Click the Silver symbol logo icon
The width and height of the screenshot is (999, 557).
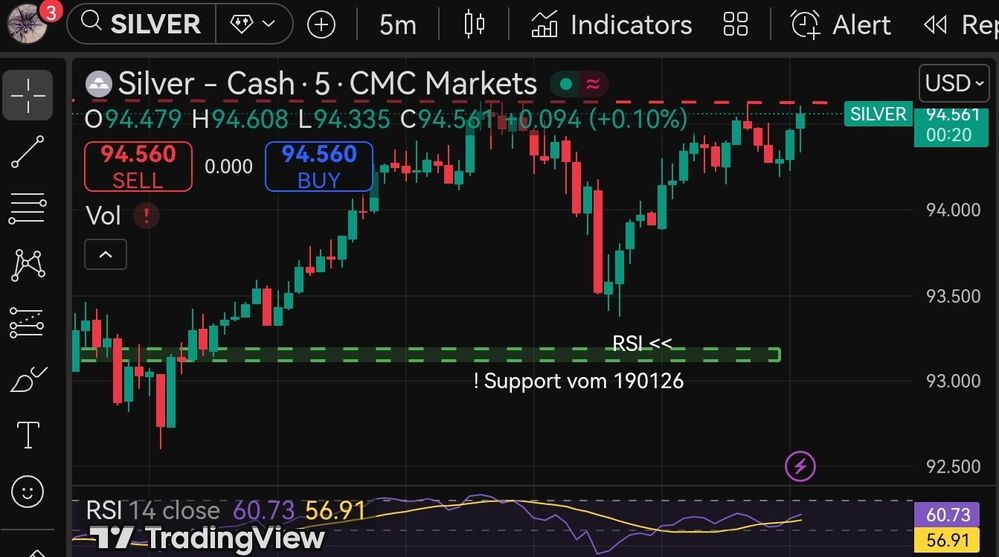(99, 83)
